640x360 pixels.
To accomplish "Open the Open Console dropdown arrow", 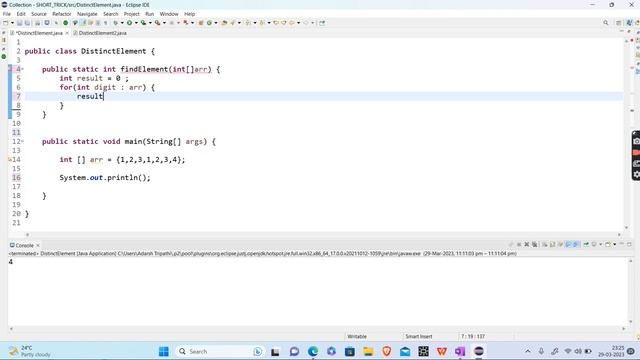I will [x=614, y=244].
